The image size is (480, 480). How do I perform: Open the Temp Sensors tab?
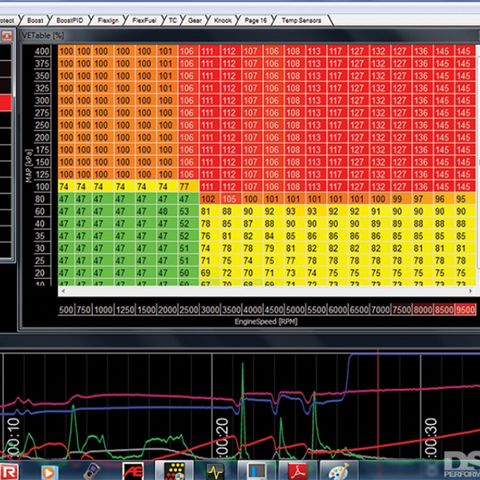click(x=301, y=20)
